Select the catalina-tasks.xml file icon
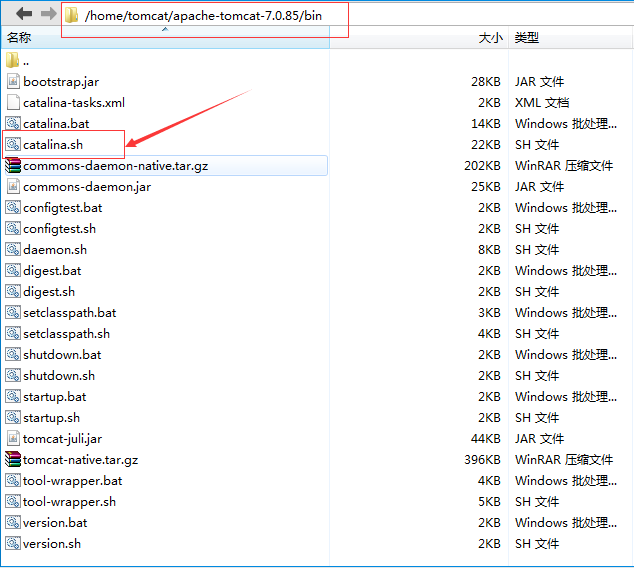This screenshot has width=634, height=568. point(13,102)
